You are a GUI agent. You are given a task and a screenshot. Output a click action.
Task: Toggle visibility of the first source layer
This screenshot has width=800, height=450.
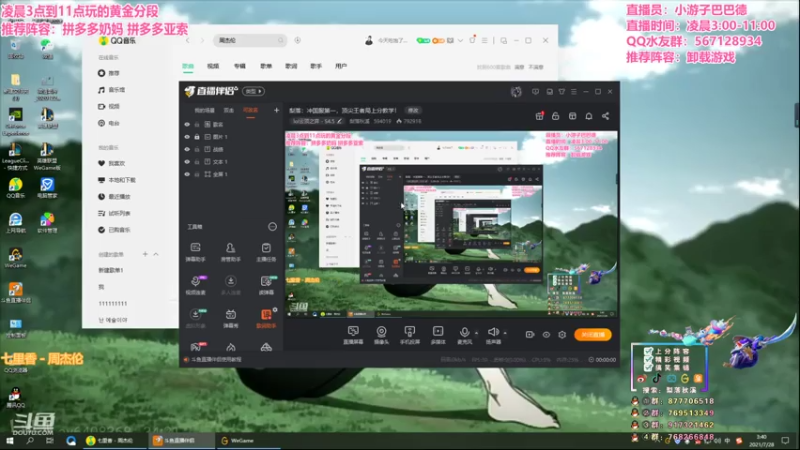click(x=187, y=124)
